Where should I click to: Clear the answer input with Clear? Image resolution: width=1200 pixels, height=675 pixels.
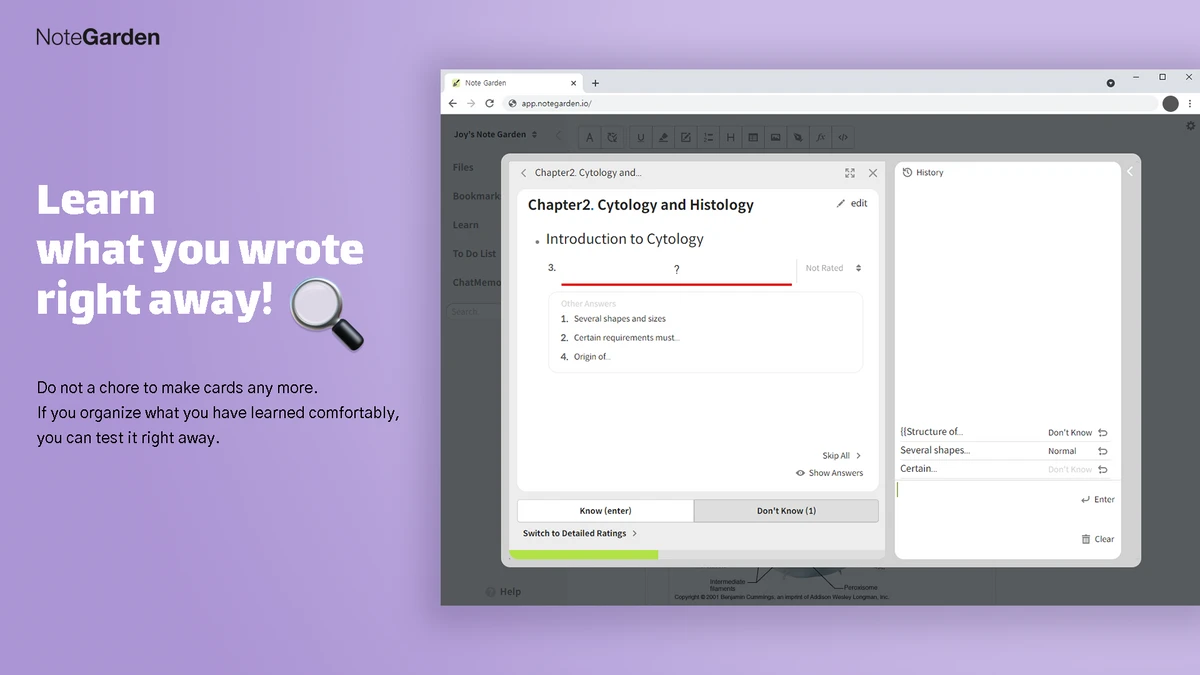(x=1098, y=539)
